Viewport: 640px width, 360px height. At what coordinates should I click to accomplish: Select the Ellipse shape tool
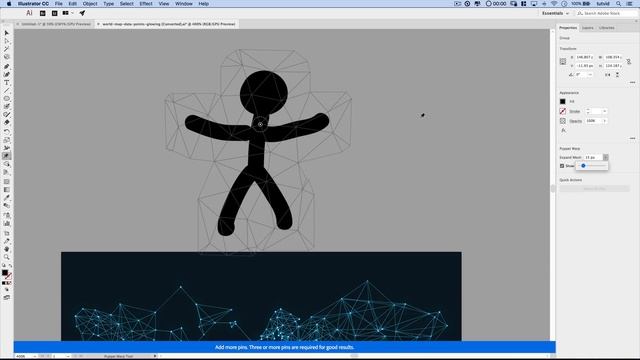point(7,99)
